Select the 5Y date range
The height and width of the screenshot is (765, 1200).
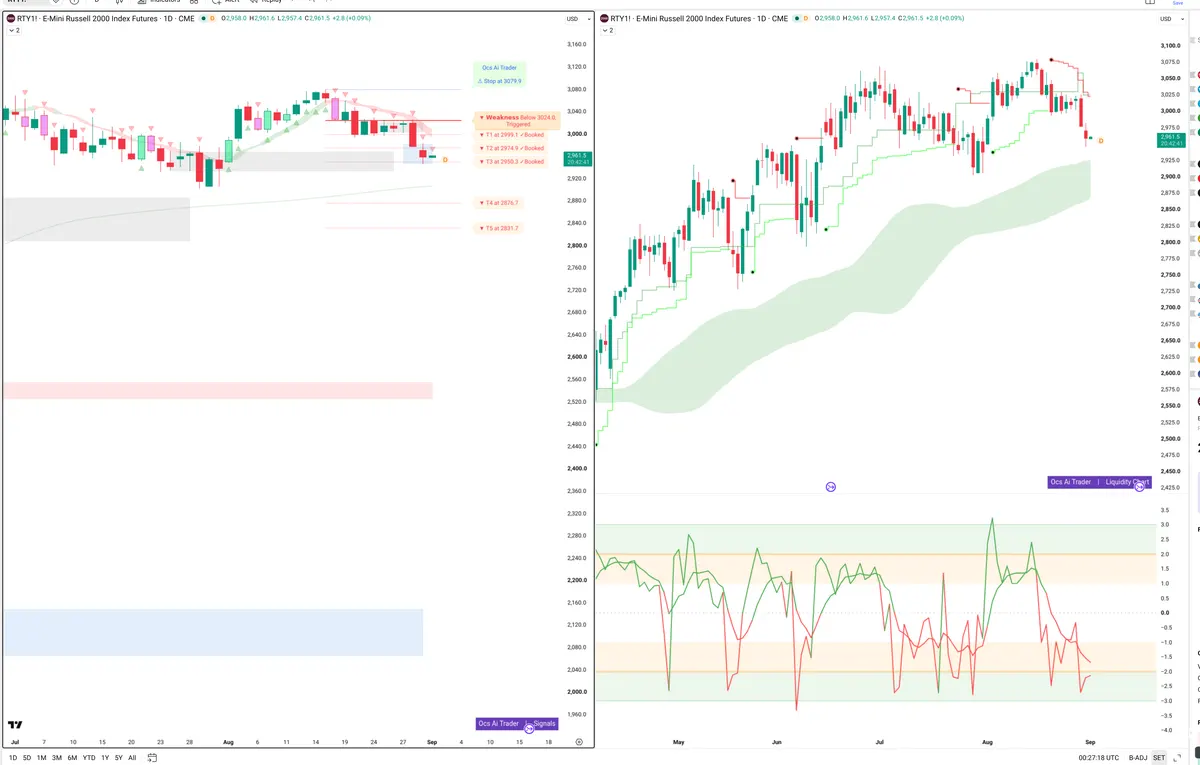(118, 758)
